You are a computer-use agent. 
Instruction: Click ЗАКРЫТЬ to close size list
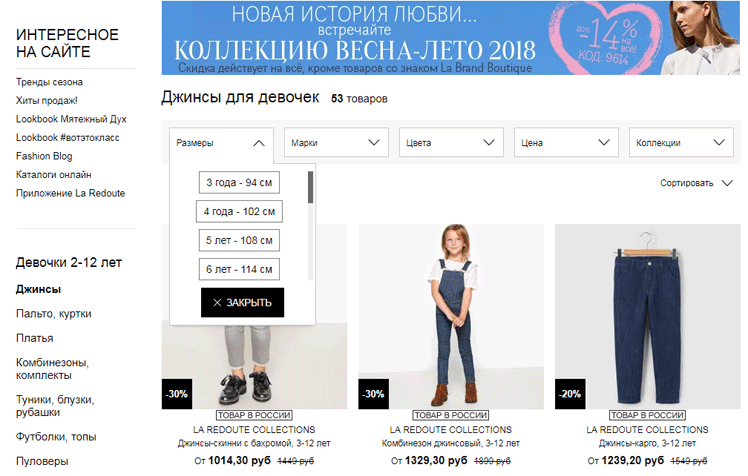point(242,302)
